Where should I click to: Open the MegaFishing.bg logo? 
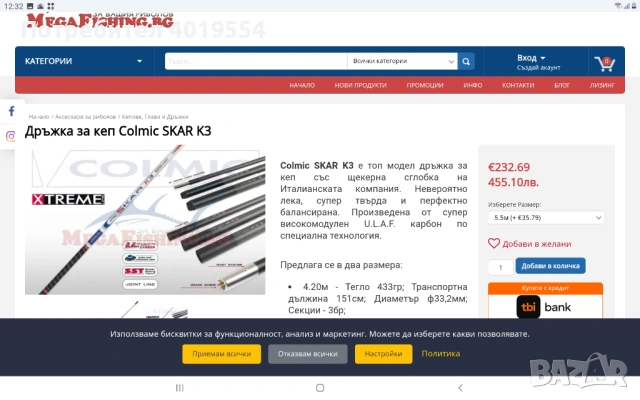pyautogui.click(x=100, y=20)
